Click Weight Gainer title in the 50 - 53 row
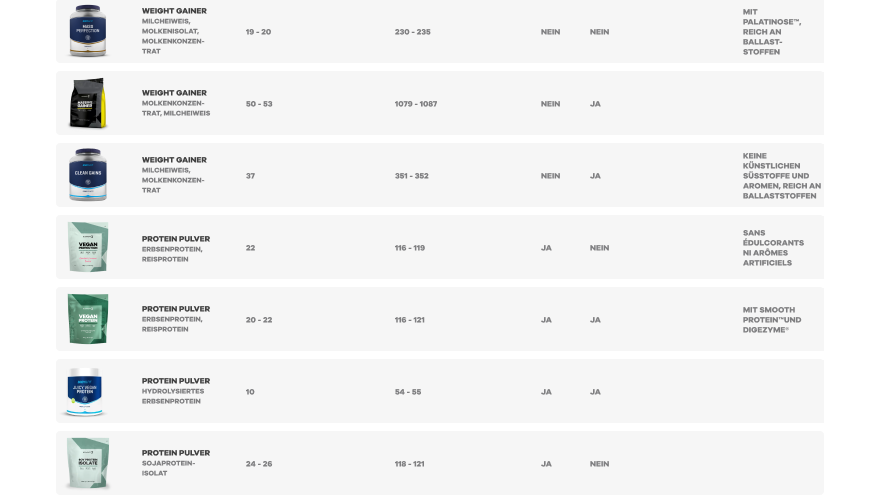The height and width of the screenshot is (495, 880). pyautogui.click(x=174, y=93)
